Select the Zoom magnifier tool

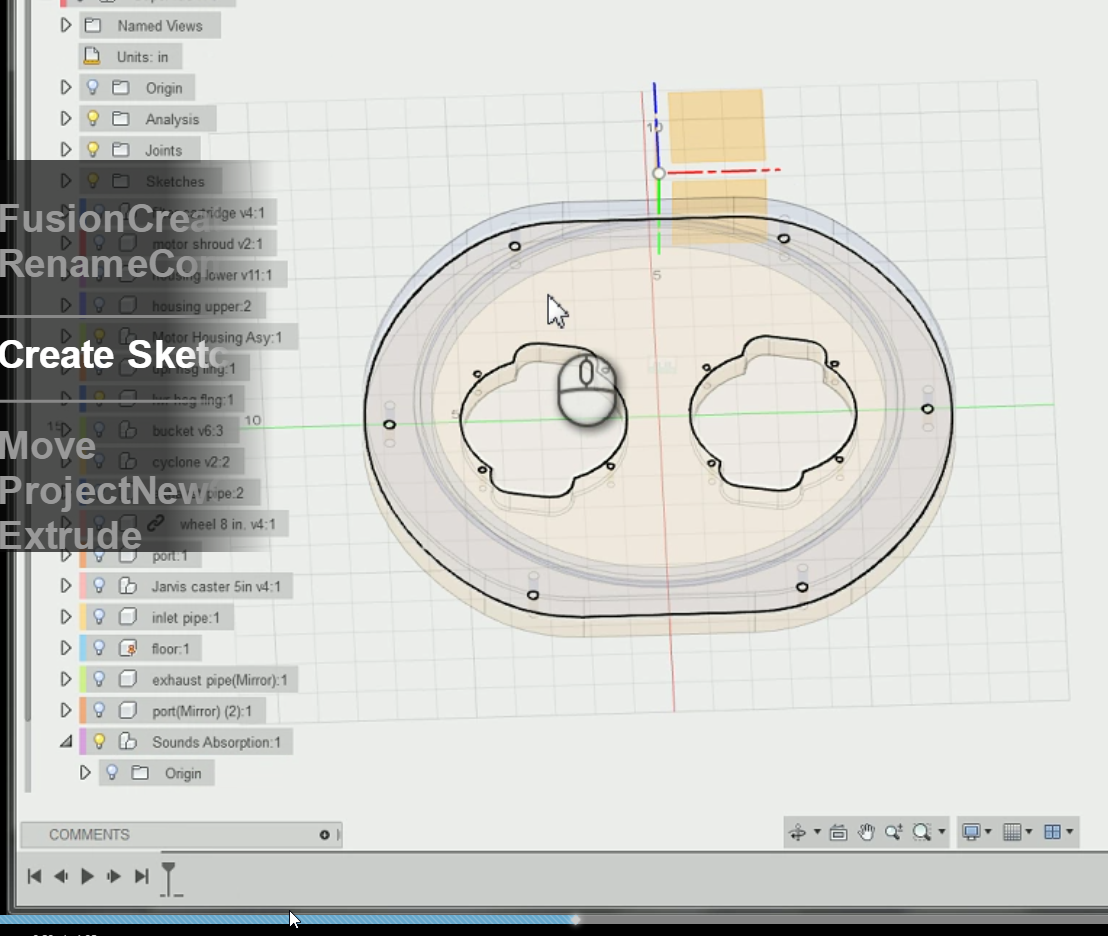coord(893,833)
